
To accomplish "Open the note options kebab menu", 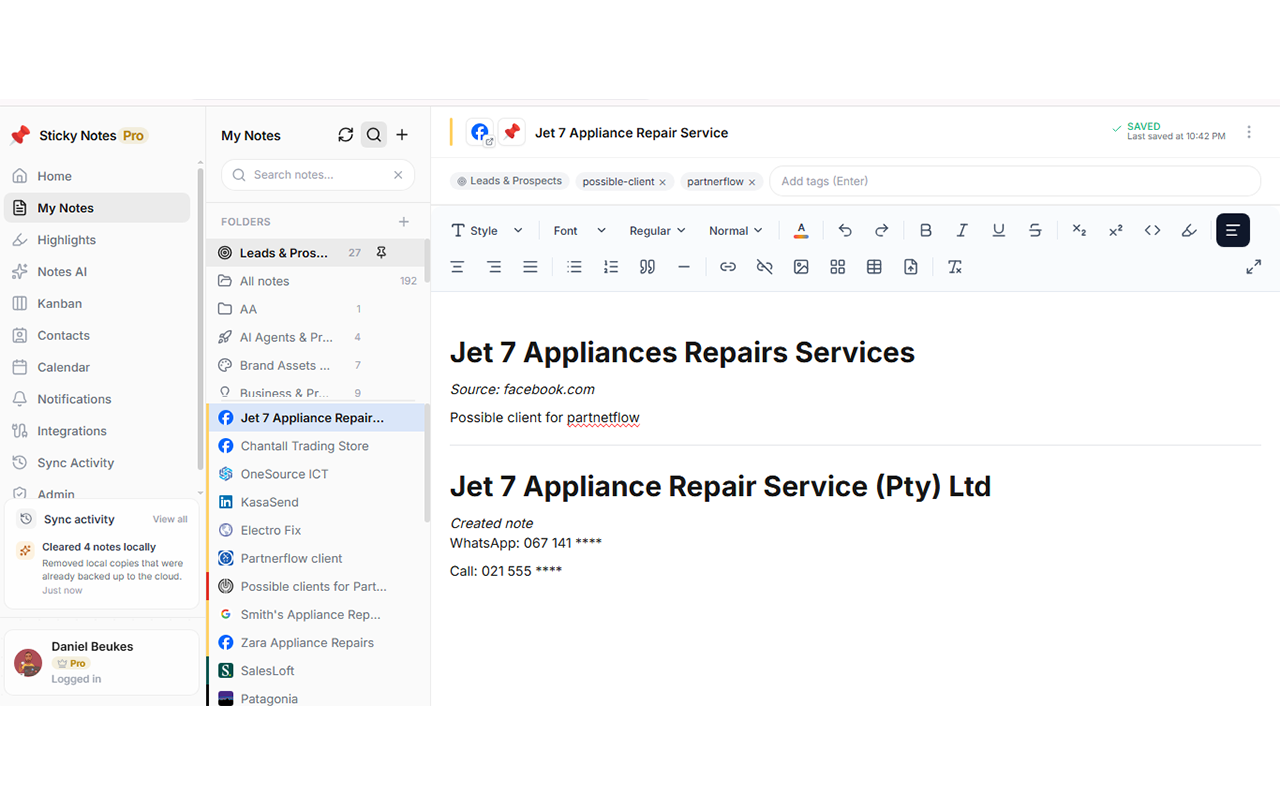I will point(1249,132).
